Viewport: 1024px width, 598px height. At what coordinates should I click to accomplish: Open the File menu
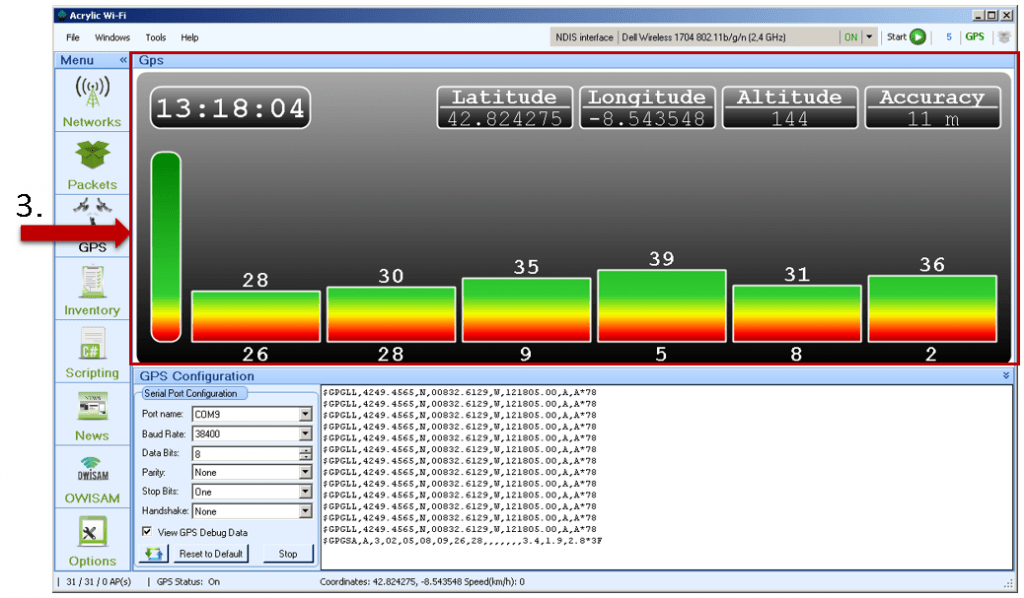[72, 37]
